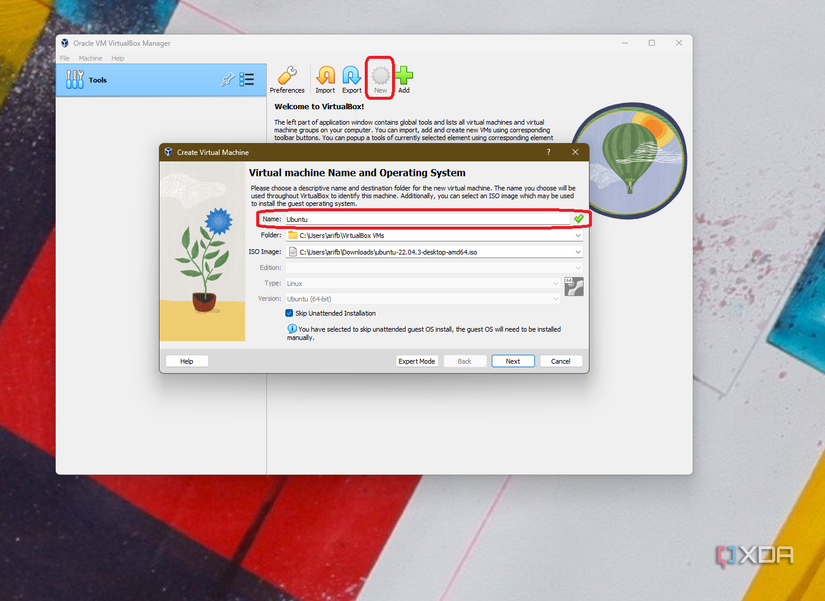Switch to Expert Mode
The height and width of the screenshot is (601, 825).
[417, 361]
